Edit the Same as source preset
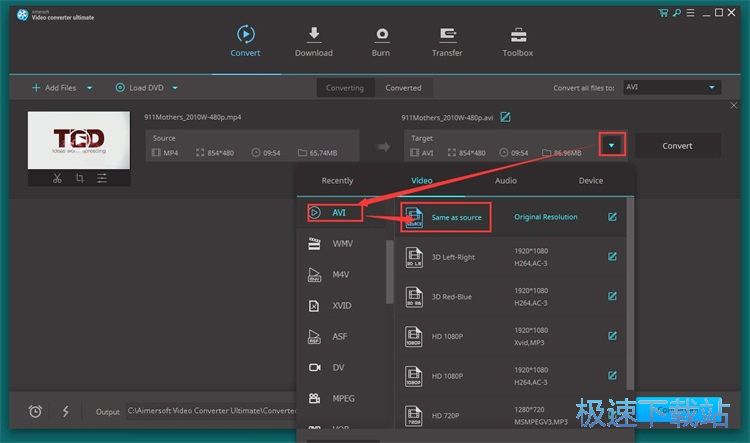The width and height of the screenshot is (750, 443). 612,217
